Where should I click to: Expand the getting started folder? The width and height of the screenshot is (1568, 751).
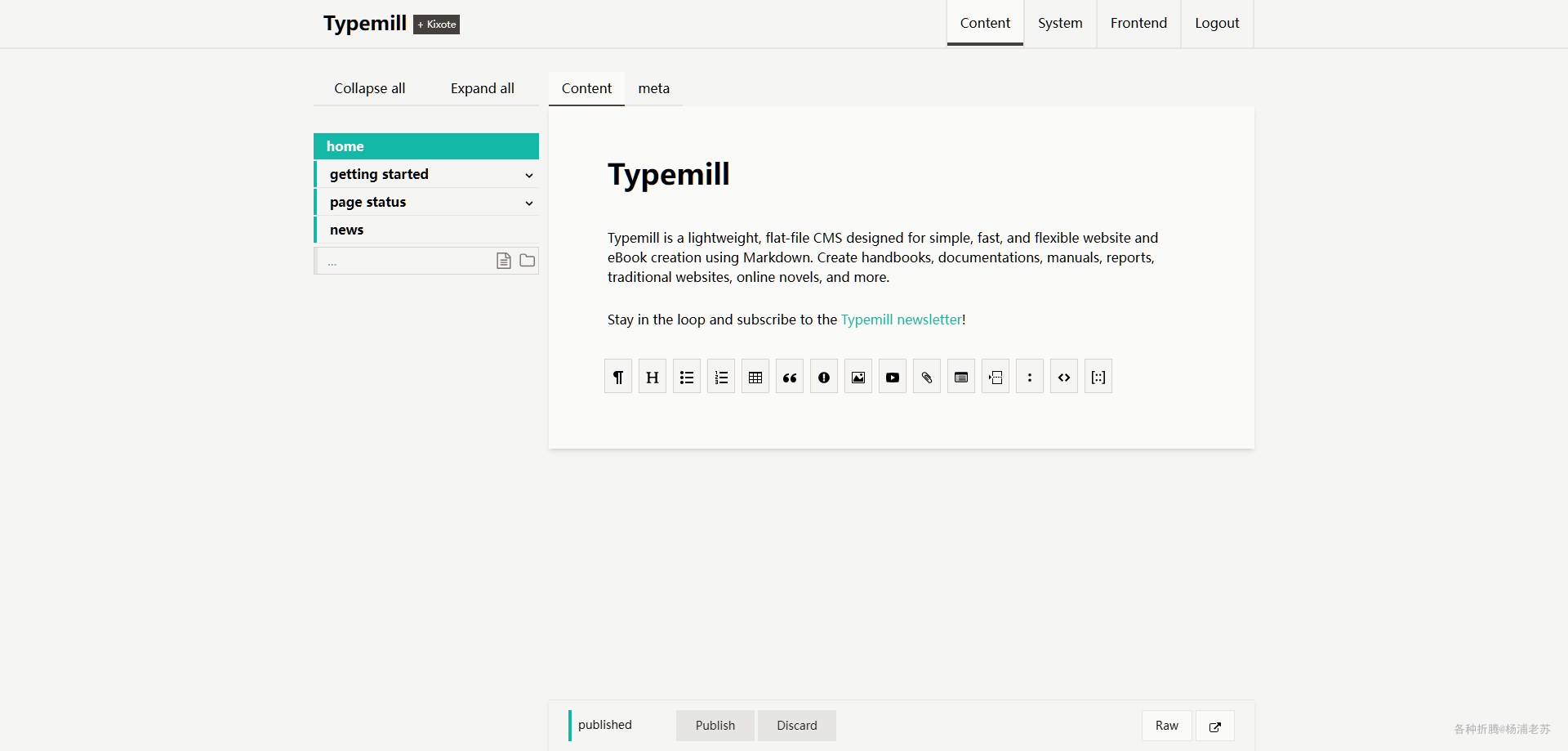point(529,175)
